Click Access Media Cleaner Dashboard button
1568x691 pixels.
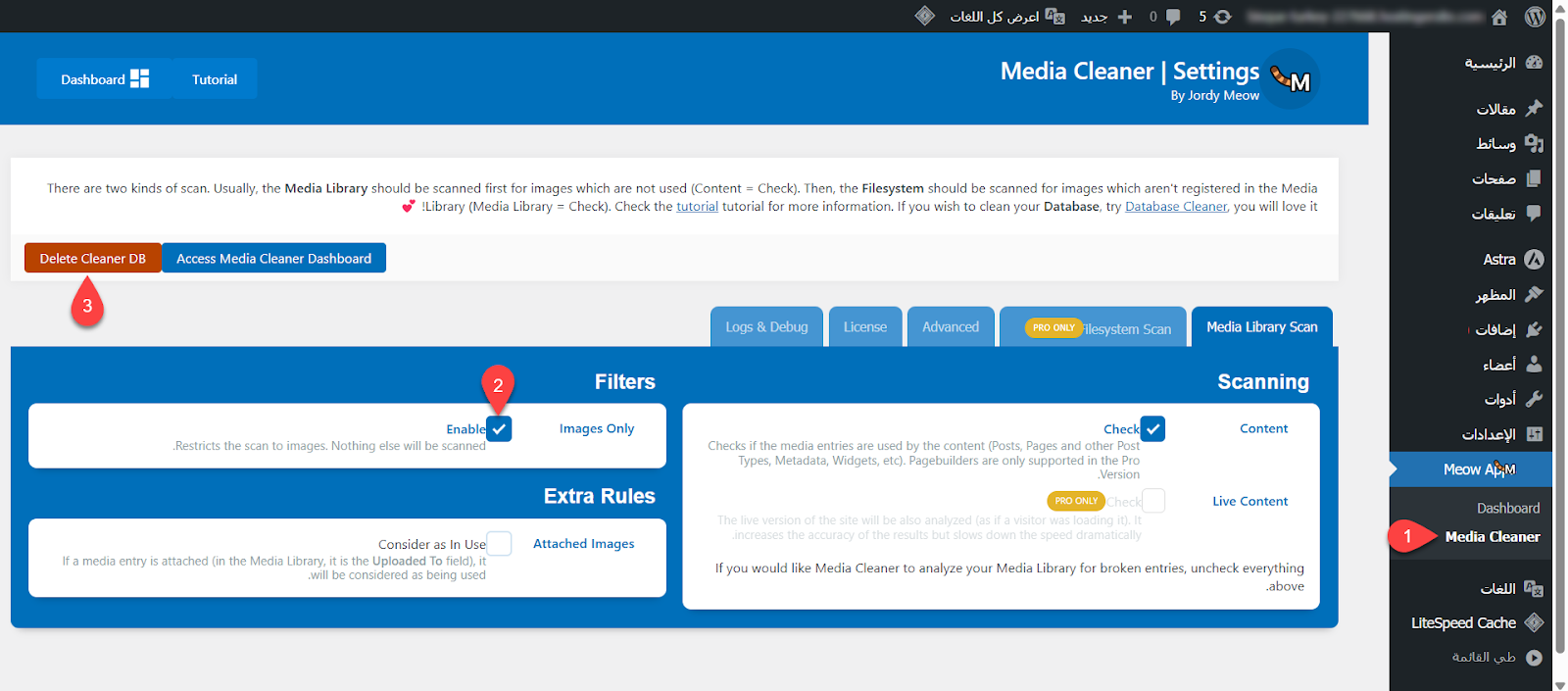click(x=273, y=259)
